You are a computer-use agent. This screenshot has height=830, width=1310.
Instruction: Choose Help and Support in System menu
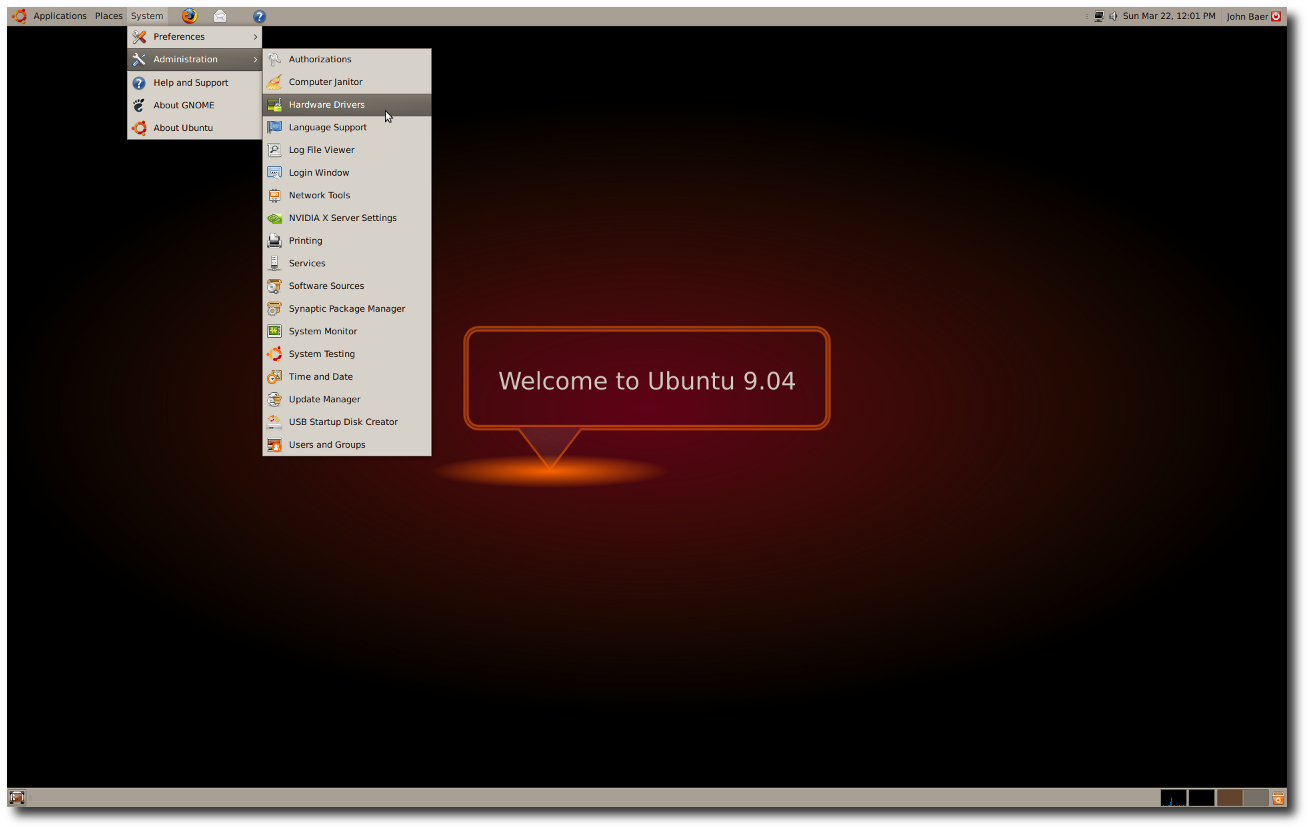[194, 83]
